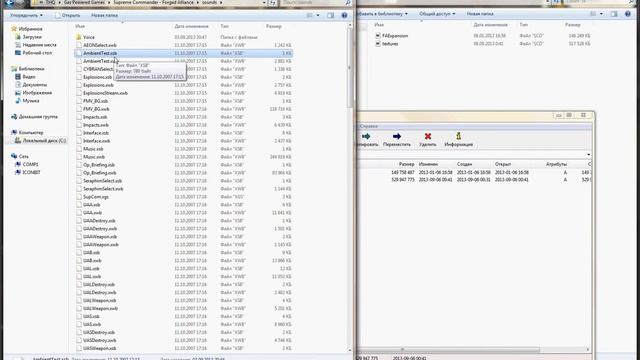
Task: Click Переместить move button in 7-Zip
Action: point(397,139)
